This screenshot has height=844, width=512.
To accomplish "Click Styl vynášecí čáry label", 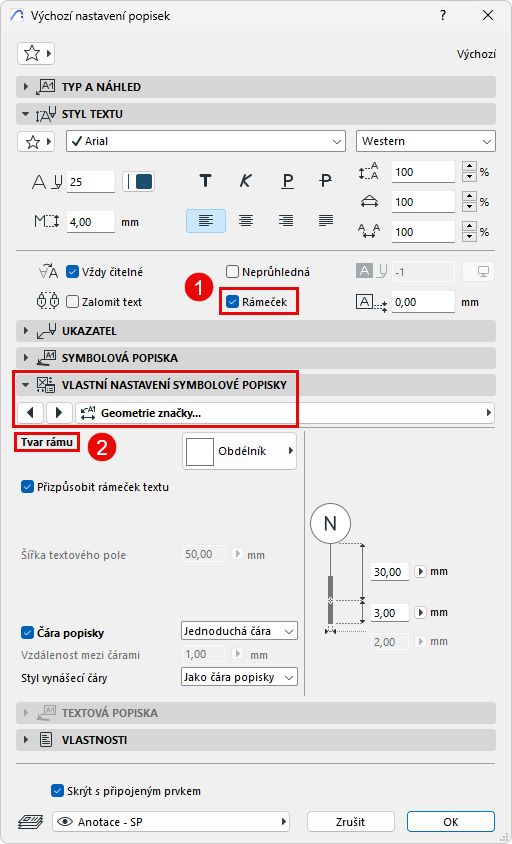I will [x=64, y=678].
